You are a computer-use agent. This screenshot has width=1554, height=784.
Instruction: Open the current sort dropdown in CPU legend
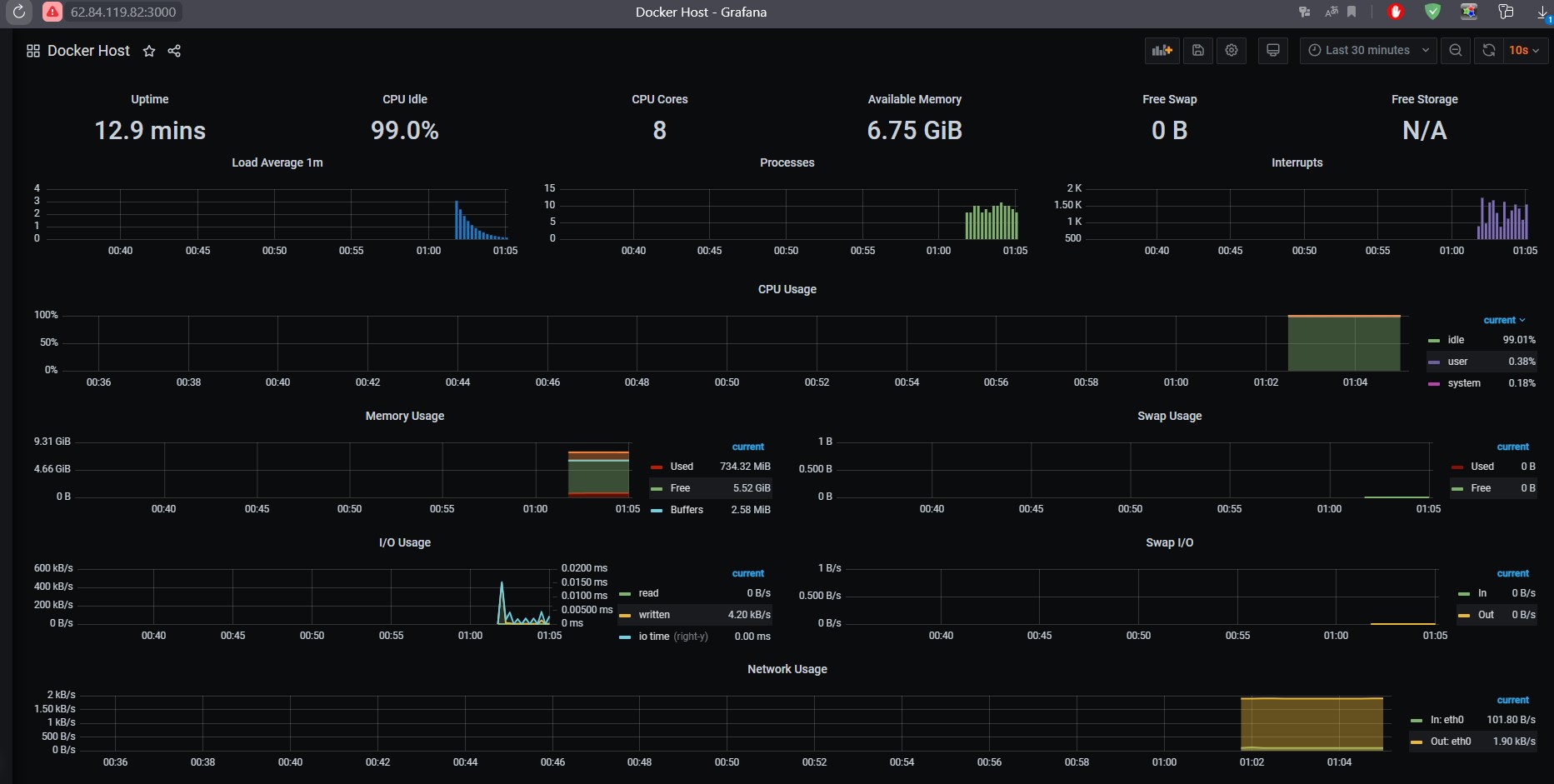coord(1504,320)
